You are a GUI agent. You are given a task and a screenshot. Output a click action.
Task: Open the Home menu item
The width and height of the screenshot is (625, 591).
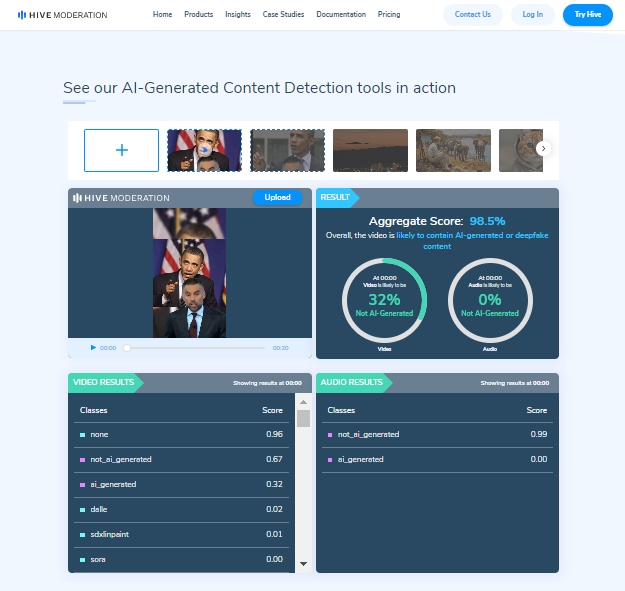pos(162,14)
